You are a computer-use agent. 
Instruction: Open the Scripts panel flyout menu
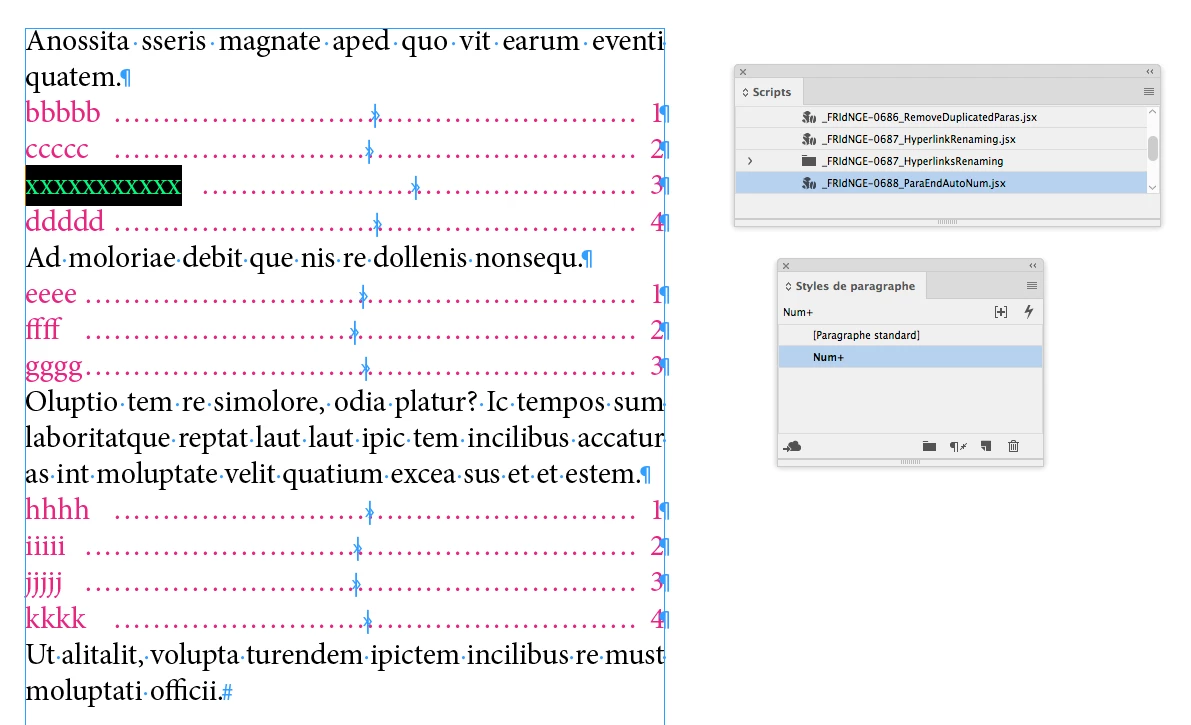click(1148, 92)
